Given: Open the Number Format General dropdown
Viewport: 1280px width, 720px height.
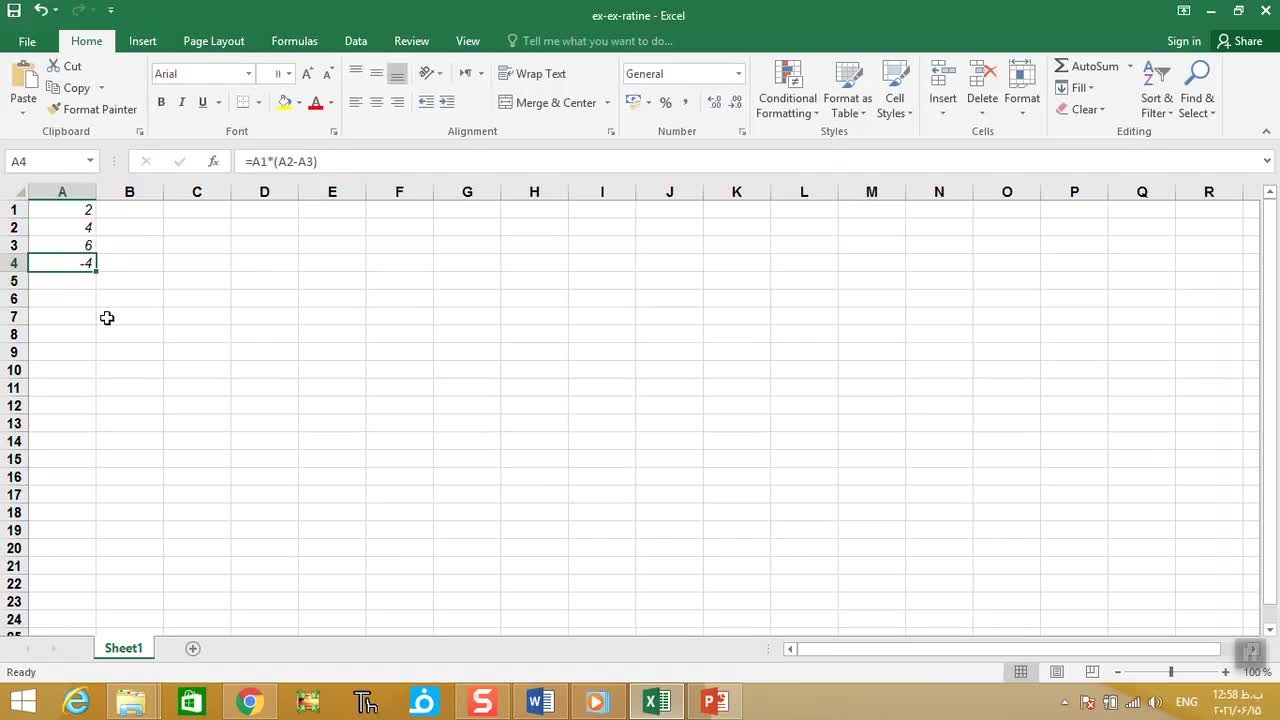Looking at the screenshot, I should click(x=738, y=74).
